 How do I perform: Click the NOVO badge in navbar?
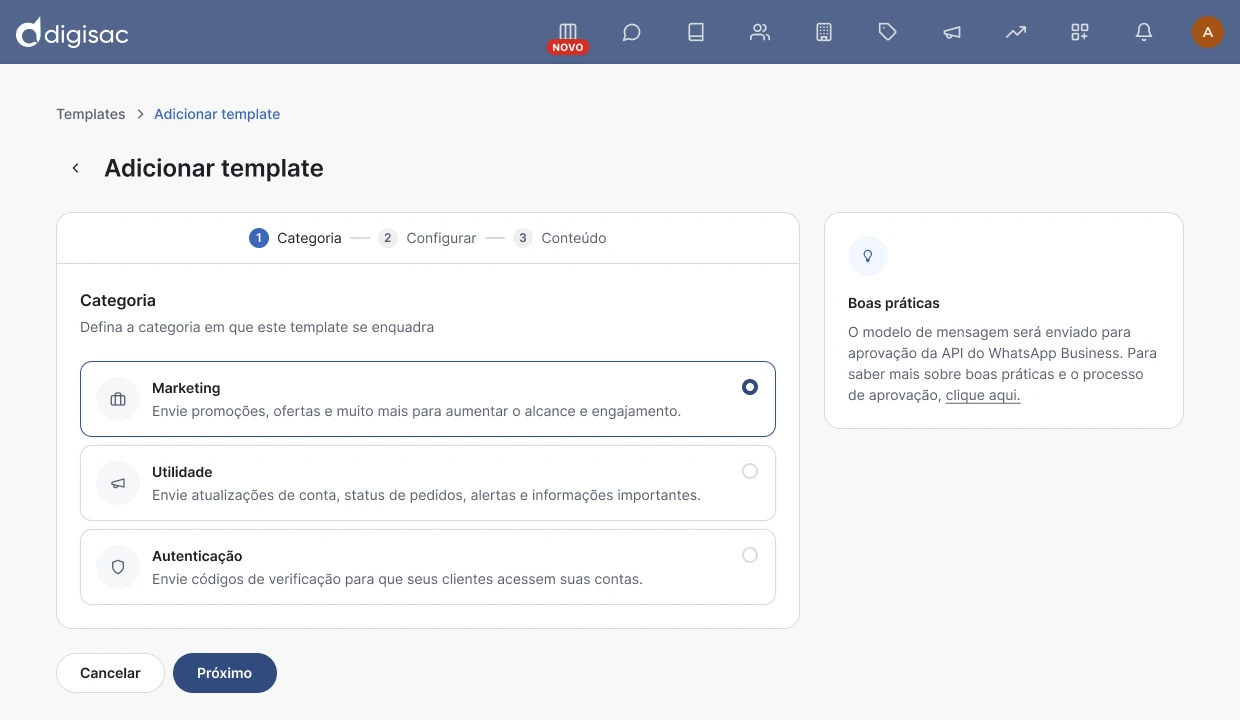tap(568, 47)
